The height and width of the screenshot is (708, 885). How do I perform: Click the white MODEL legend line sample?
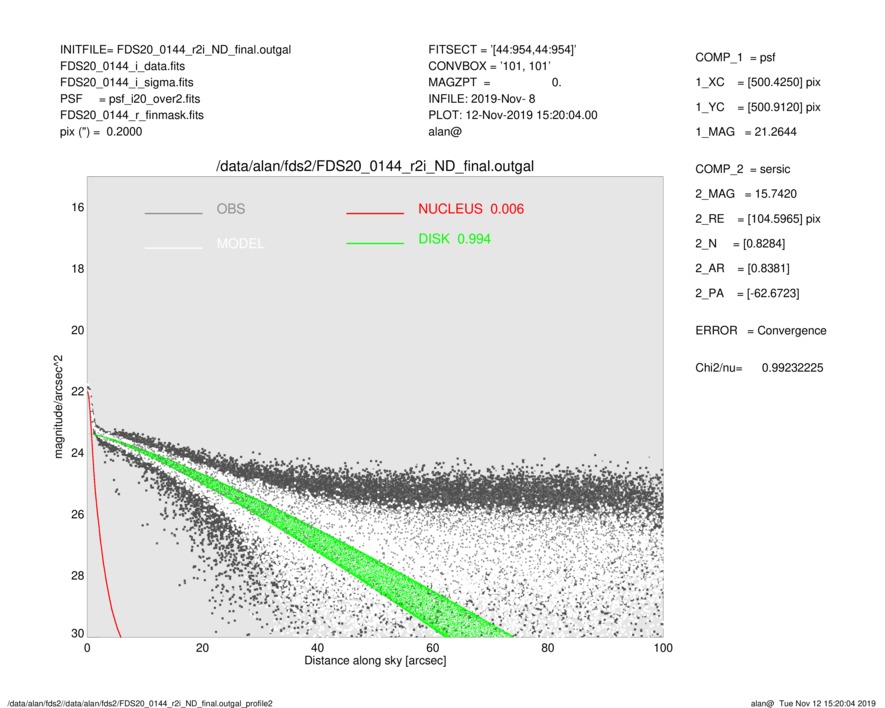[173, 248]
